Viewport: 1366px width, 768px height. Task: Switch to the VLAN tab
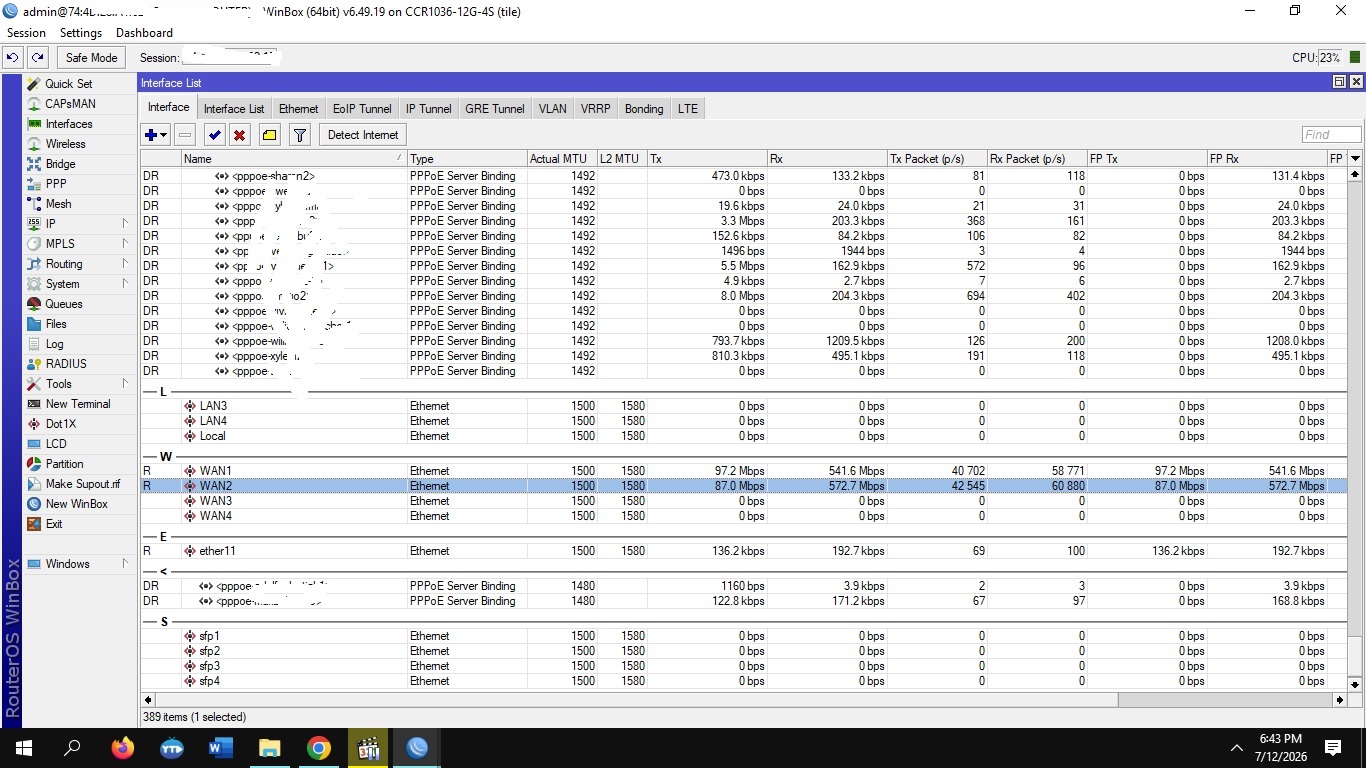point(552,109)
